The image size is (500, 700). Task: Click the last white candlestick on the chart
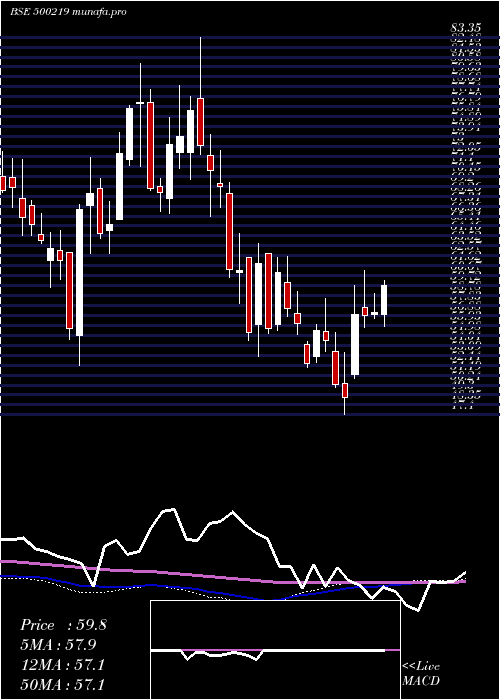384,300
